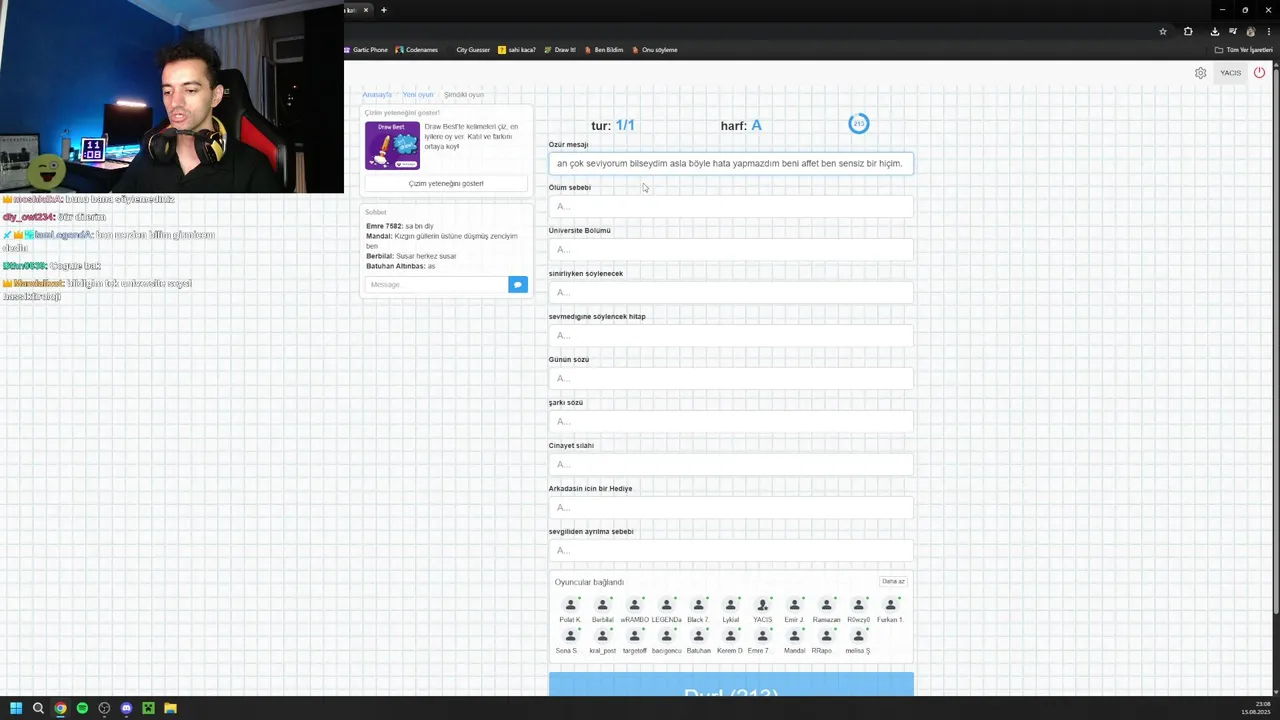Select player avatar Furkan 1.
The width and height of the screenshot is (1280, 720).
click(890, 610)
